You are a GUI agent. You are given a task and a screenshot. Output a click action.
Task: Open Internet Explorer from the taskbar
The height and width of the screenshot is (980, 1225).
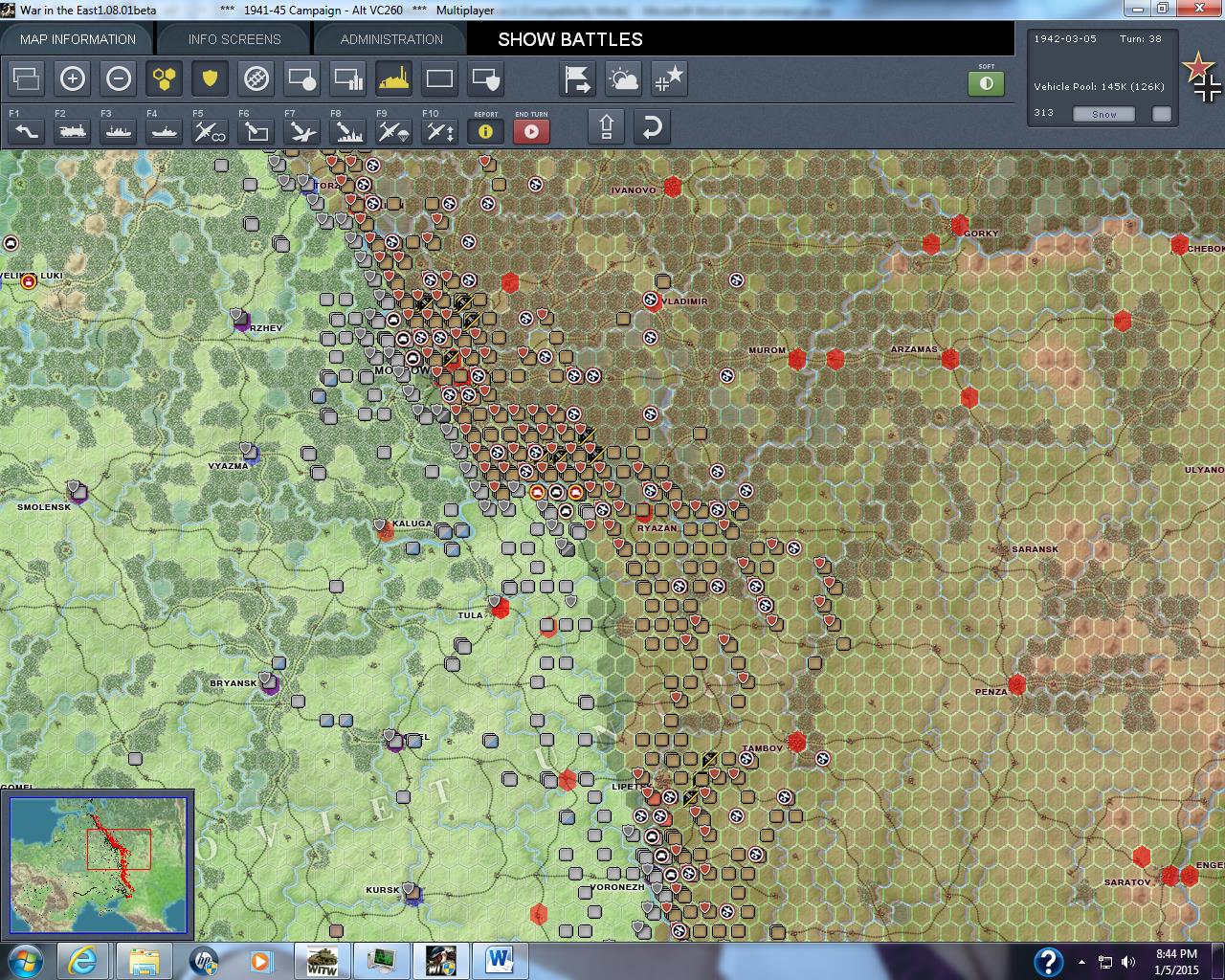click(x=82, y=961)
